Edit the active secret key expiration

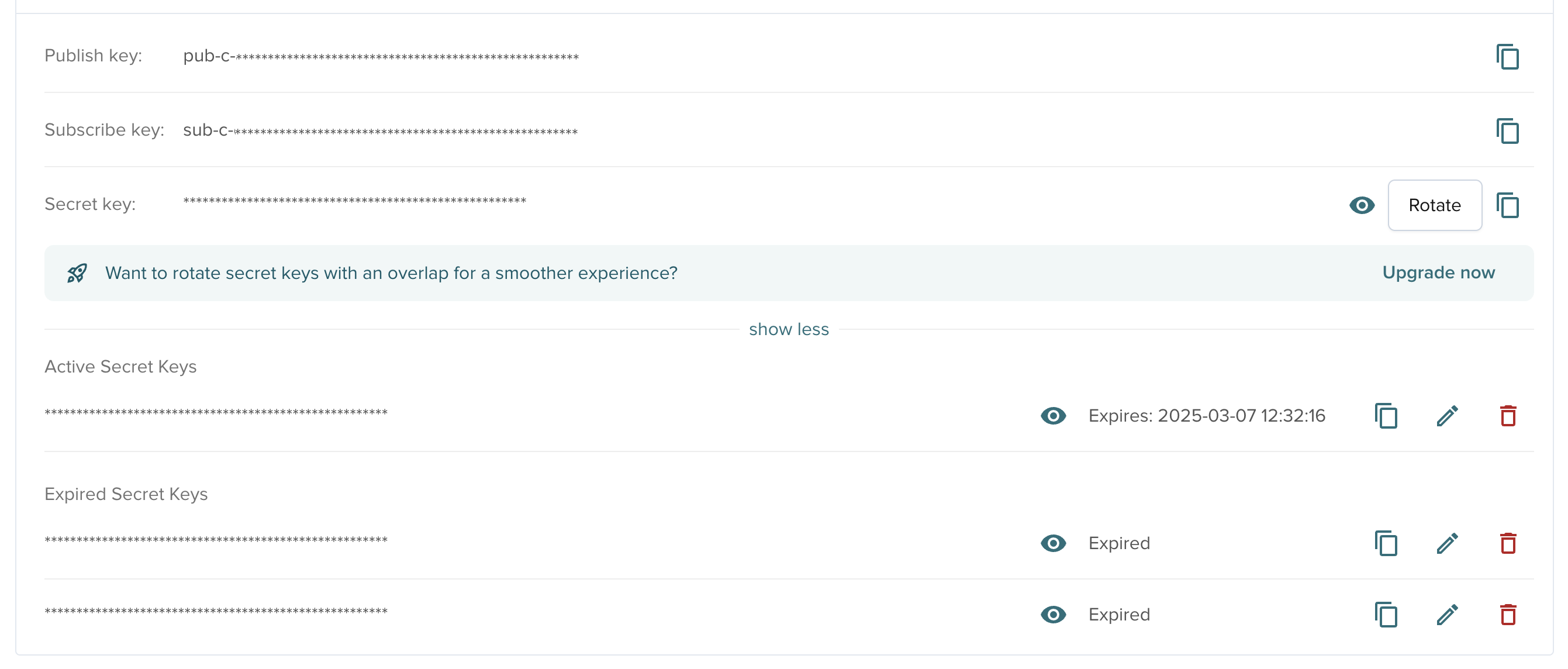pyautogui.click(x=1447, y=416)
